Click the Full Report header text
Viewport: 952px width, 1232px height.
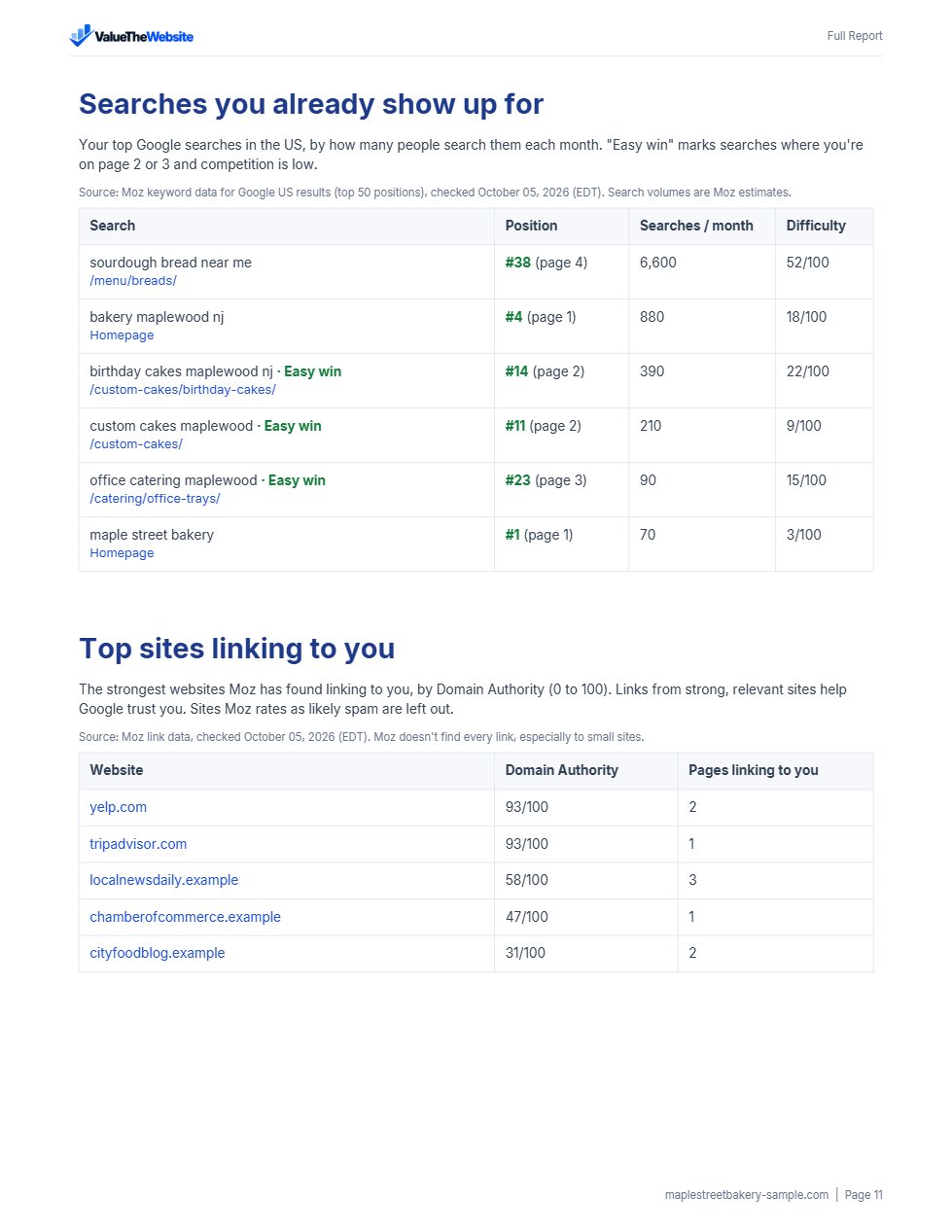855,36
